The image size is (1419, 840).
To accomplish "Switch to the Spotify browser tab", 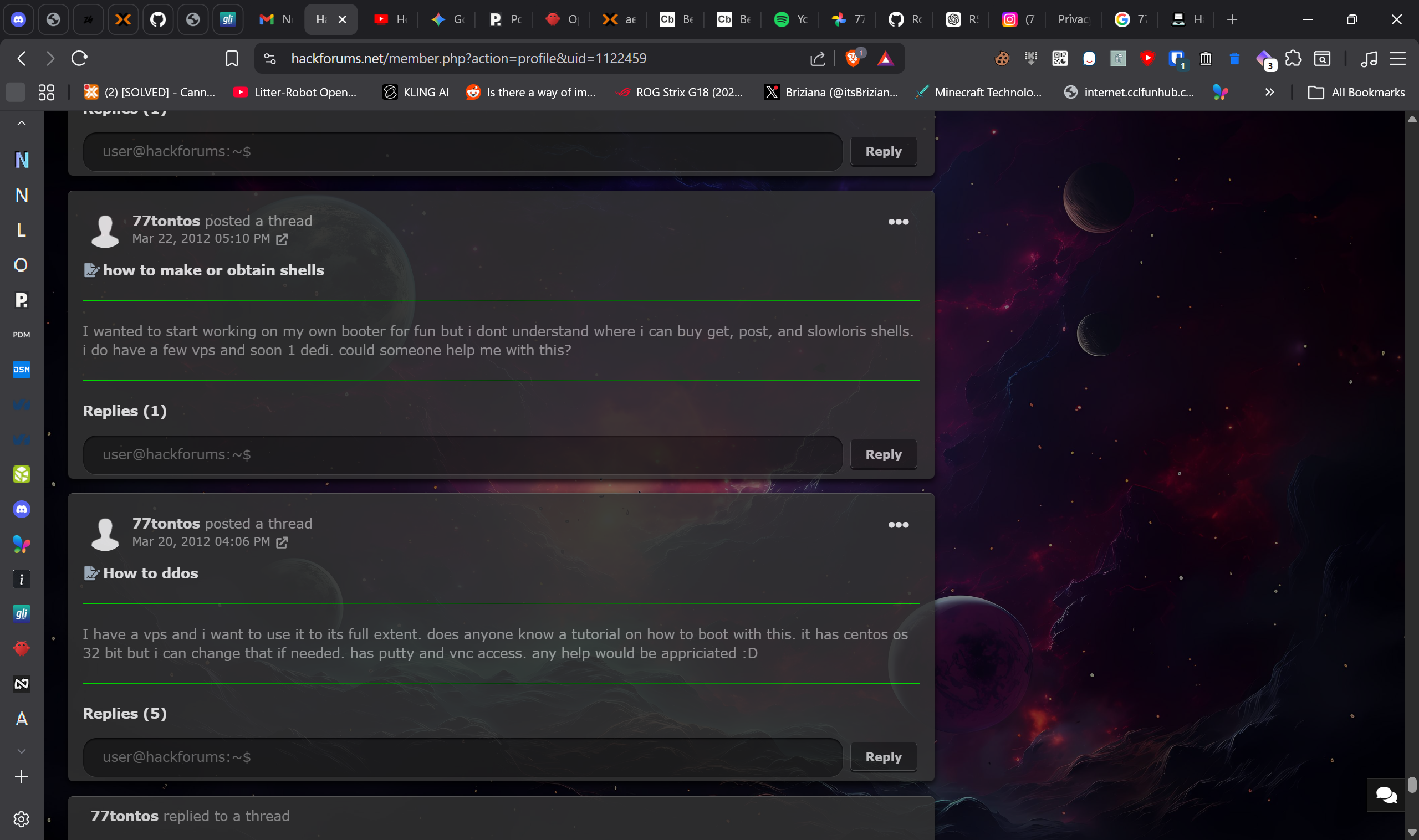I will [790, 20].
